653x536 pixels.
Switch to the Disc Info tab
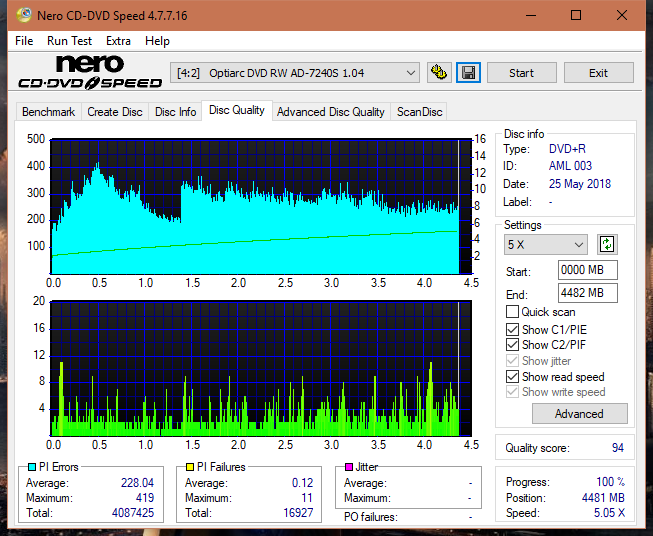(x=175, y=112)
